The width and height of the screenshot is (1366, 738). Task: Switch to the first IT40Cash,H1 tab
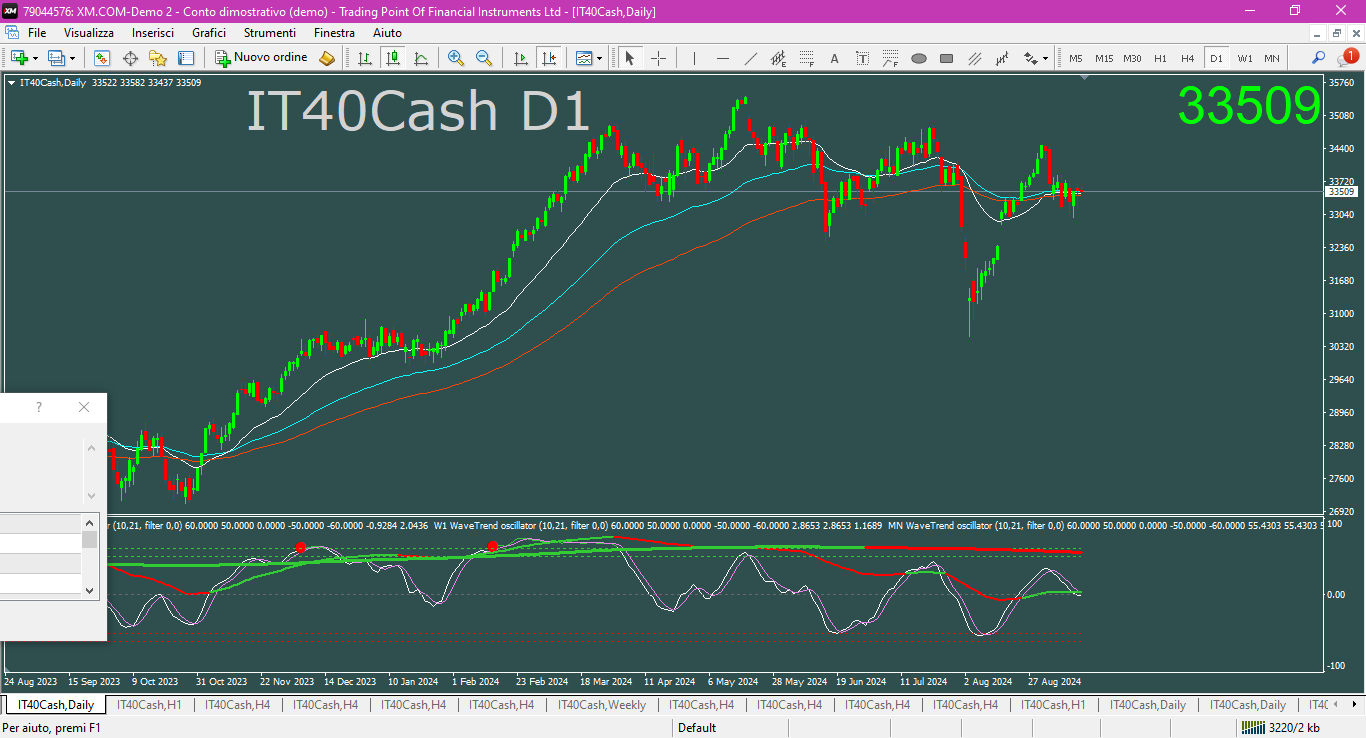pyautogui.click(x=150, y=705)
